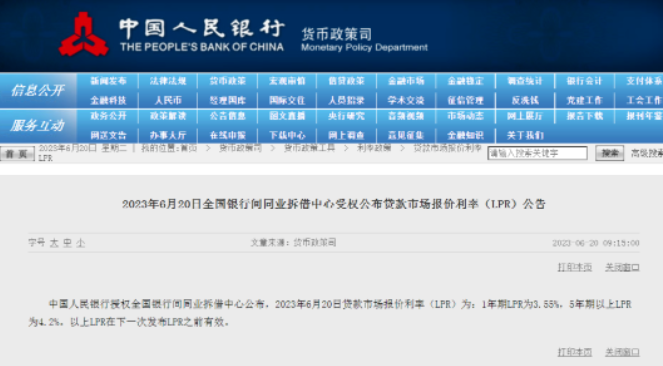Click top 关闭窗口 close window link
Image resolution: width=663 pixels, height=366 pixels.
[622, 267]
